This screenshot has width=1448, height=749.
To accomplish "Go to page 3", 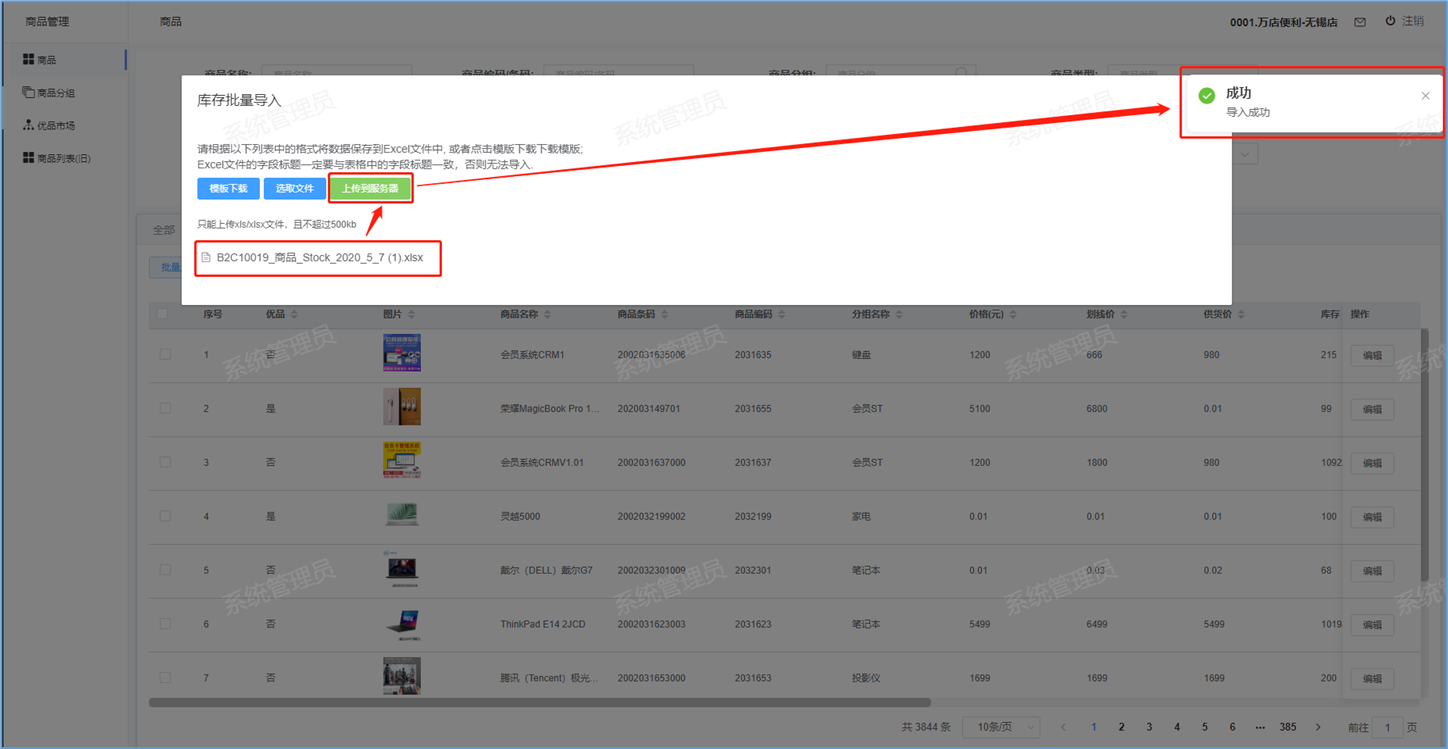I will 1149,727.
